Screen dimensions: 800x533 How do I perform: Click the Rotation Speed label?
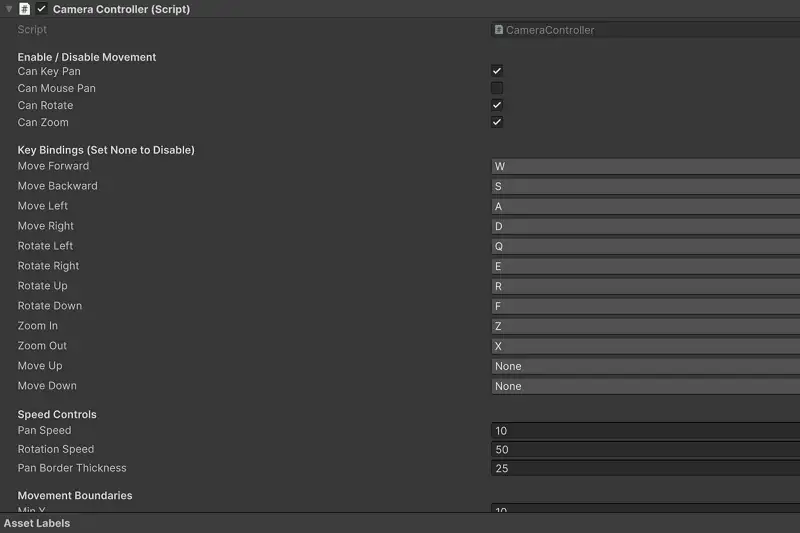[x=56, y=449]
